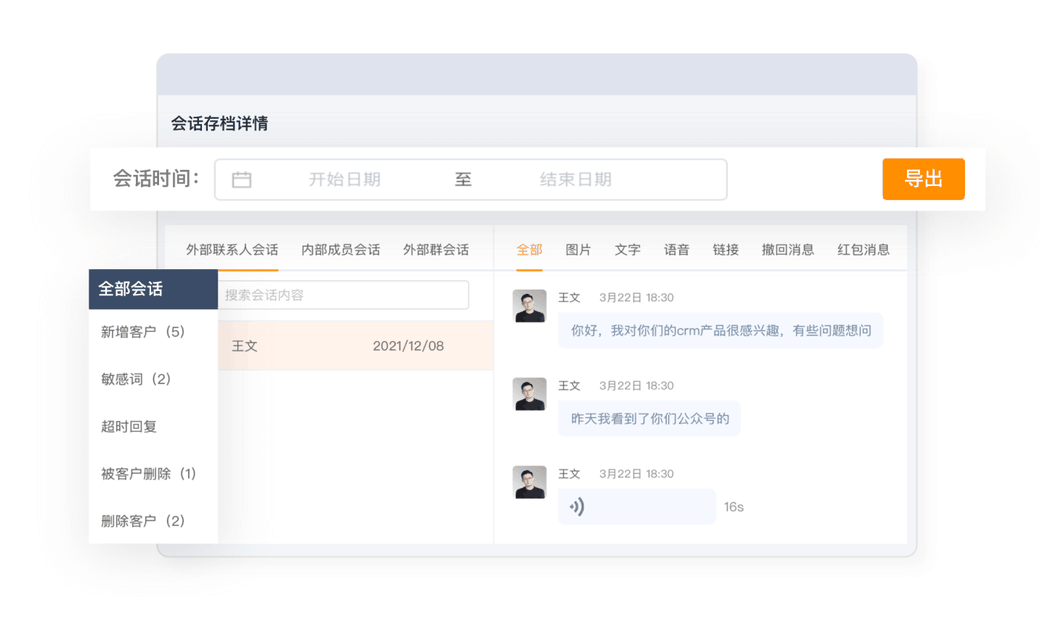Switch to 外部联系人会话 tab
1040x640 pixels.
coord(232,250)
